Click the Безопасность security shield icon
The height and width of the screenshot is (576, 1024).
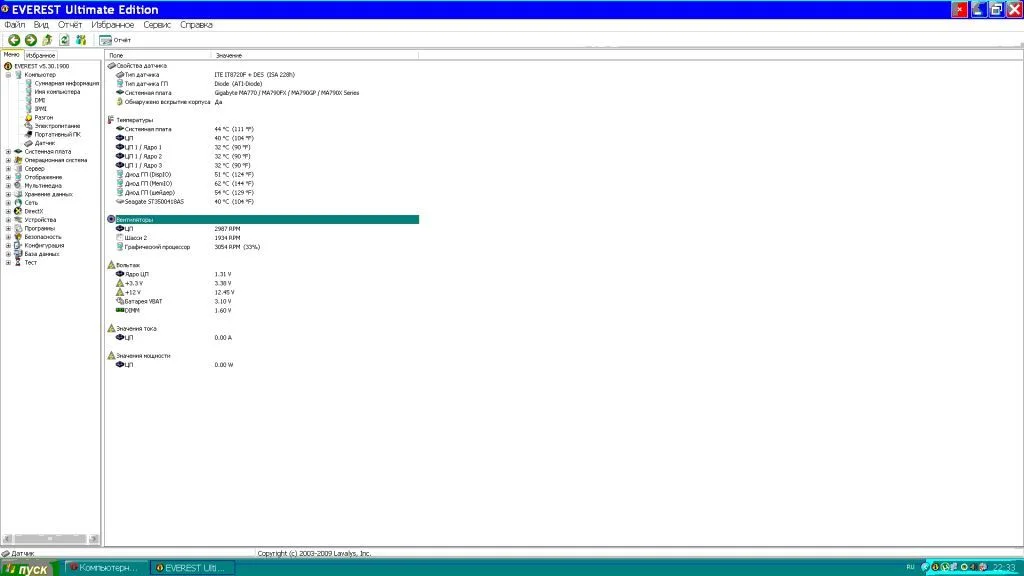point(18,237)
